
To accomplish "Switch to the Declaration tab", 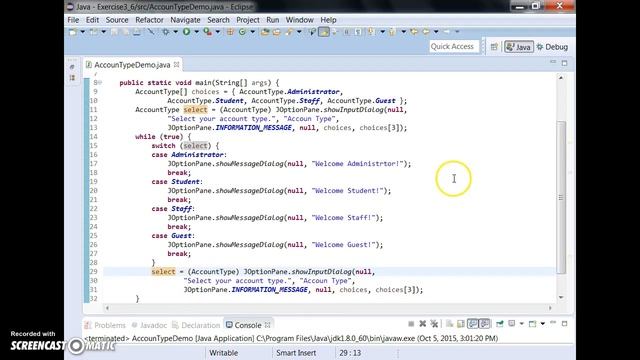I will click(x=196, y=325).
